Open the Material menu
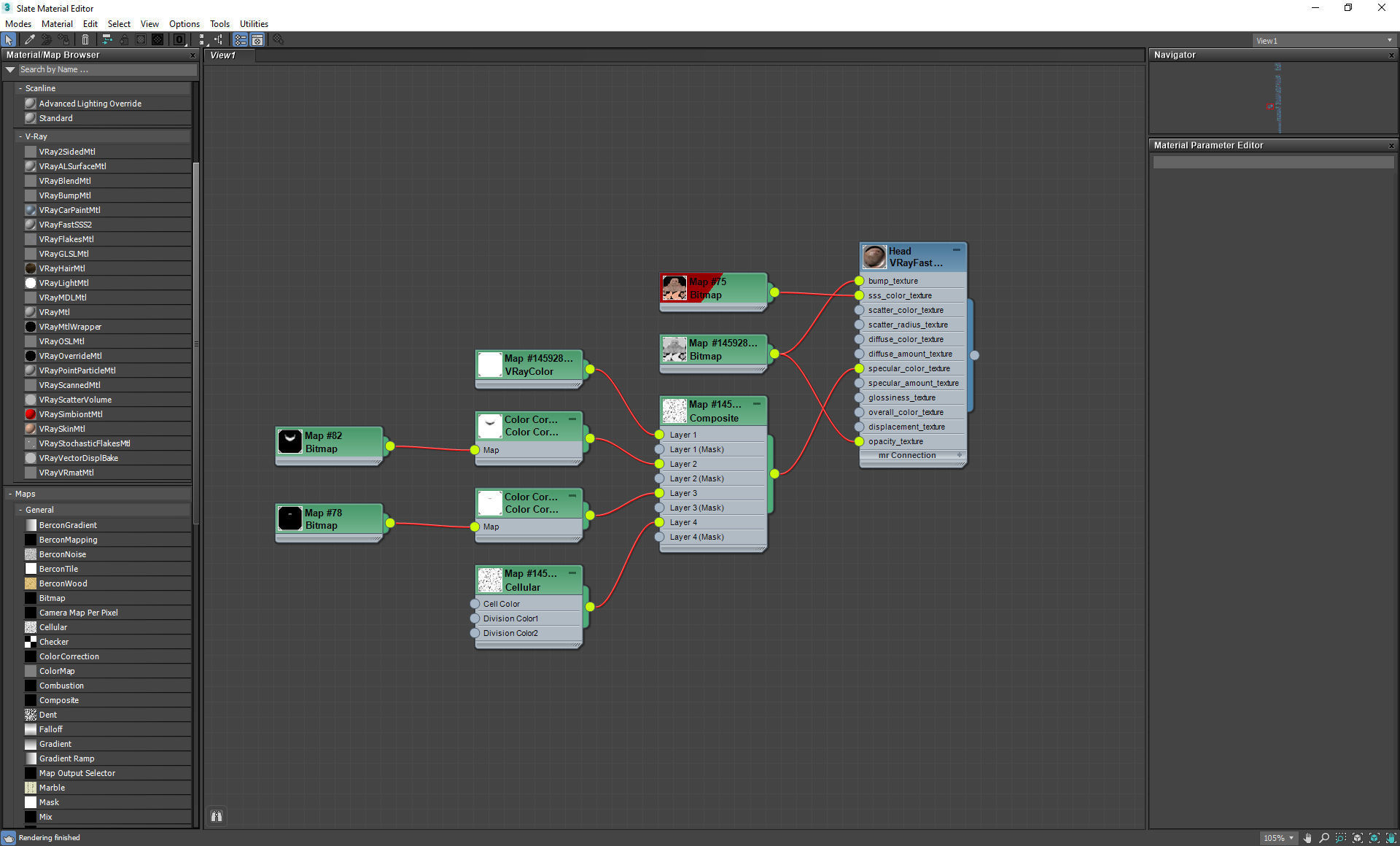The image size is (1400, 846). (57, 23)
